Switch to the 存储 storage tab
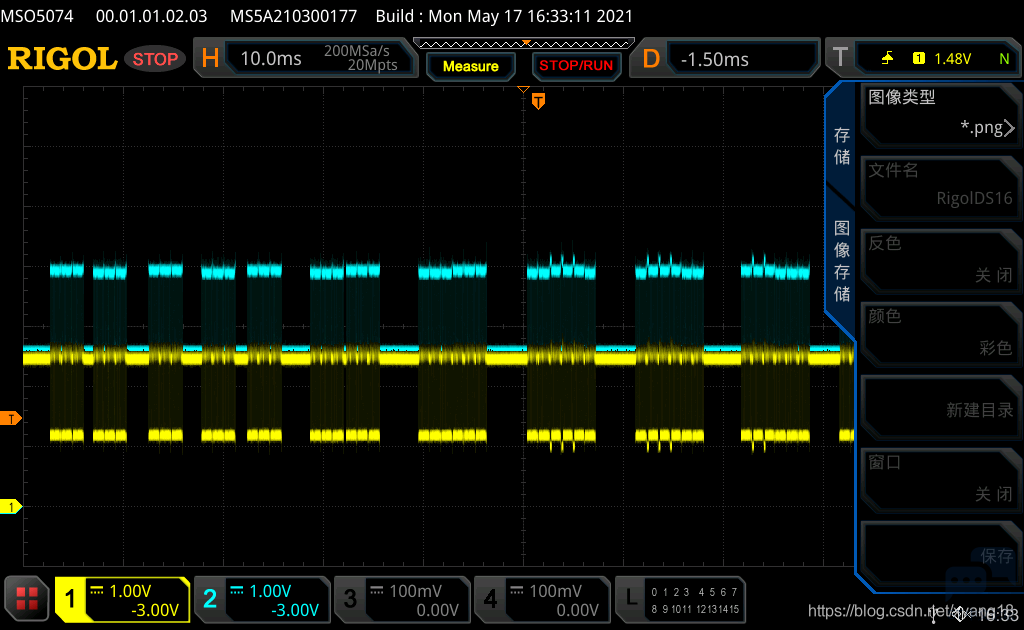 coord(841,146)
